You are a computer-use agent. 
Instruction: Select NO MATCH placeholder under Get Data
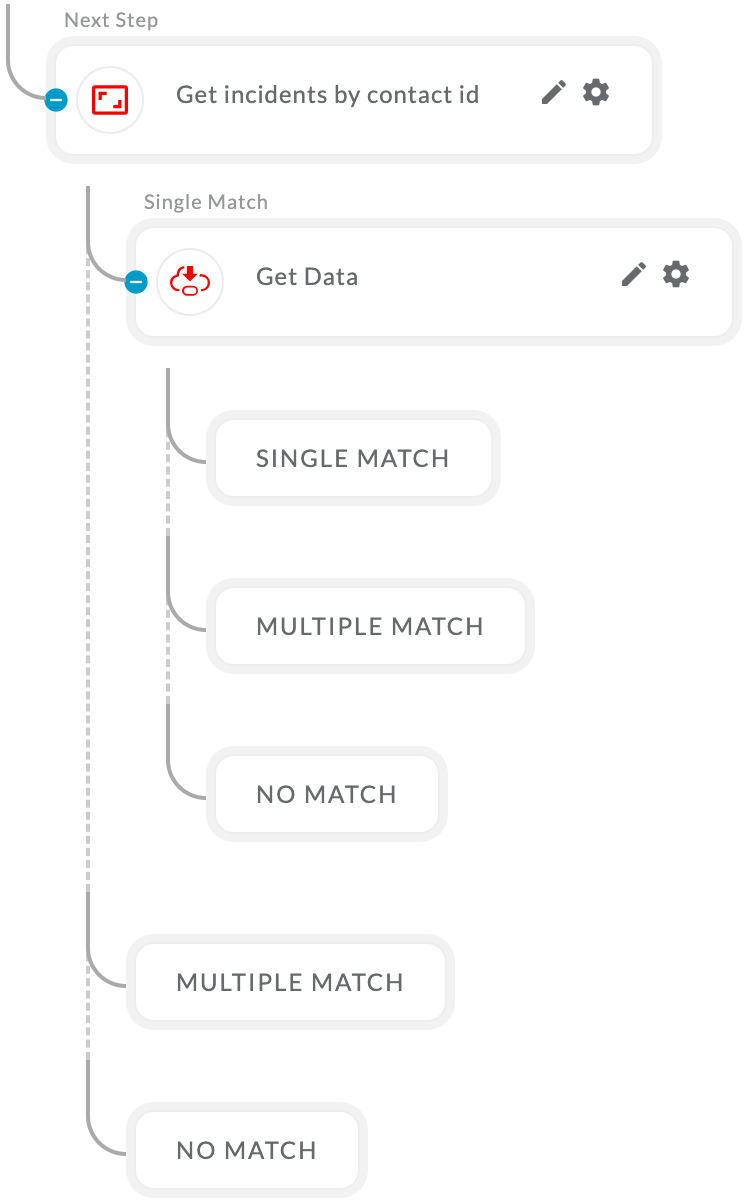pyautogui.click(x=327, y=794)
